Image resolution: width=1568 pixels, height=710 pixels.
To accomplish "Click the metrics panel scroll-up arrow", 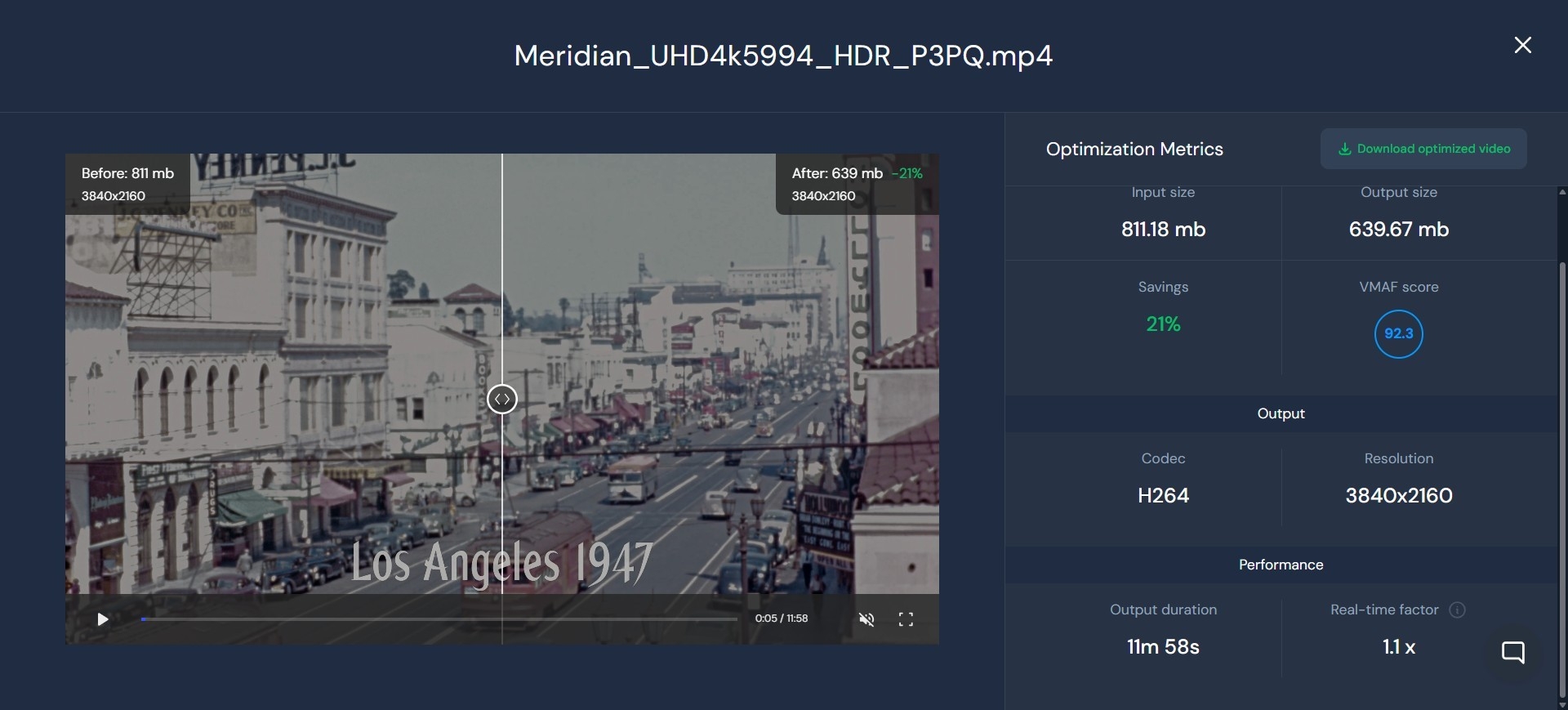I will click(1562, 193).
